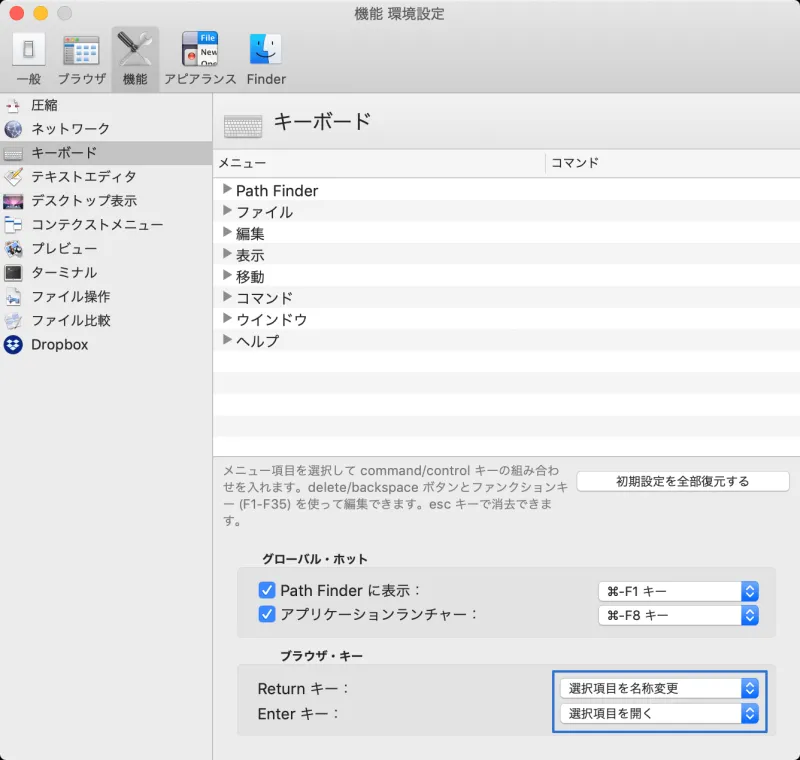Expand the ファイル menu row
Viewport: 800px width, 760px height.
tap(228, 211)
